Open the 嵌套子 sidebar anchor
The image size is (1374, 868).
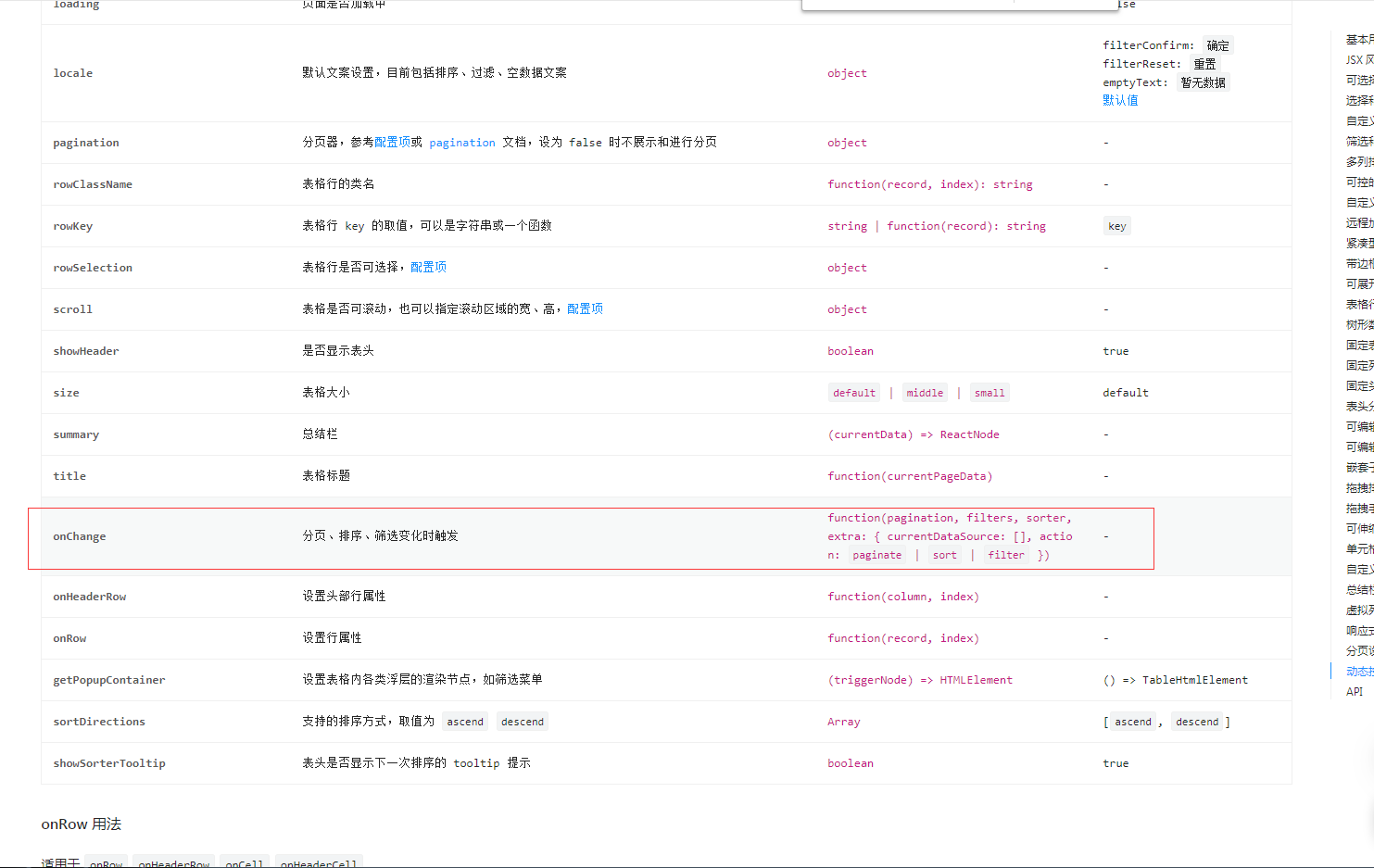[x=1359, y=467]
